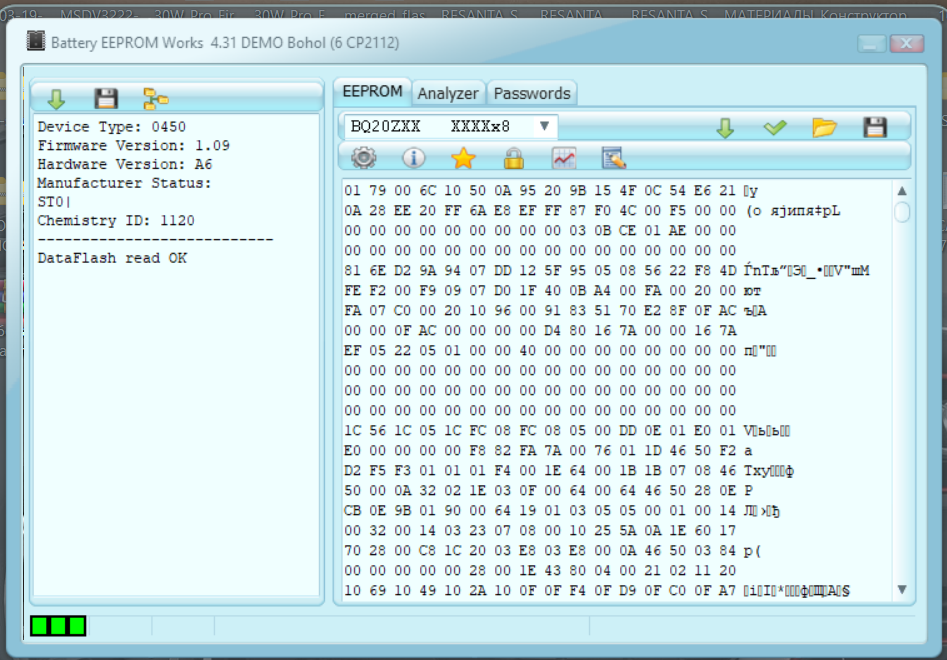Click the "Hardware Version: A6" line
947x660 pixels.
click(x=124, y=164)
